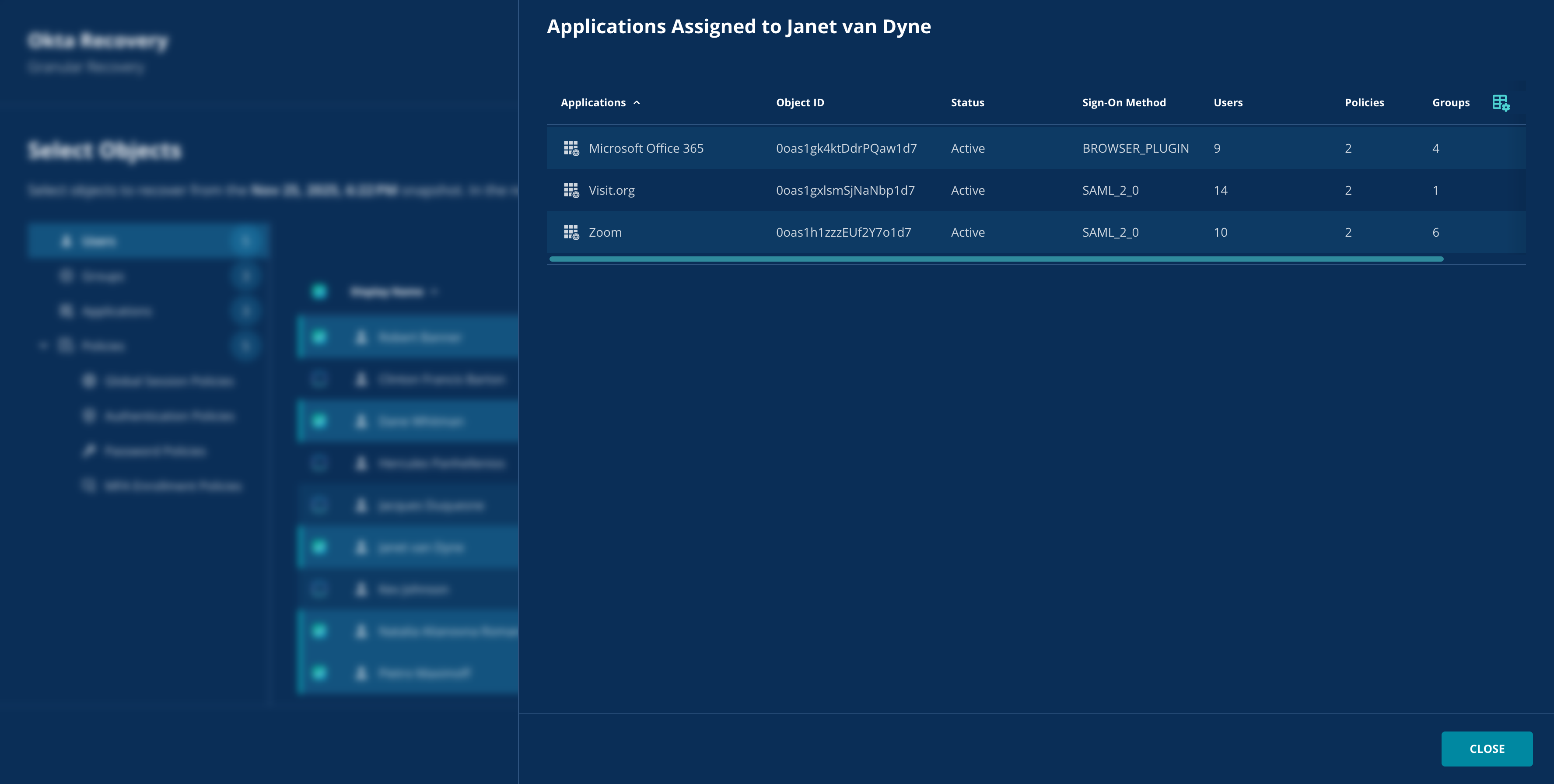Sort the table by Users column
1554x784 pixels.
pyautogui.click(x=1228, y=103)
